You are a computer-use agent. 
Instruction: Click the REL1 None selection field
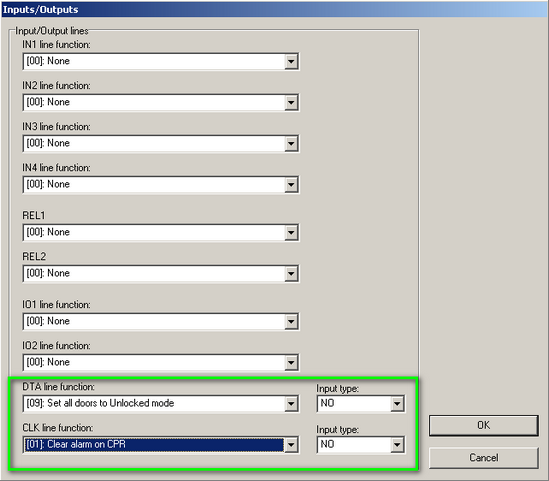click(154, 232)
